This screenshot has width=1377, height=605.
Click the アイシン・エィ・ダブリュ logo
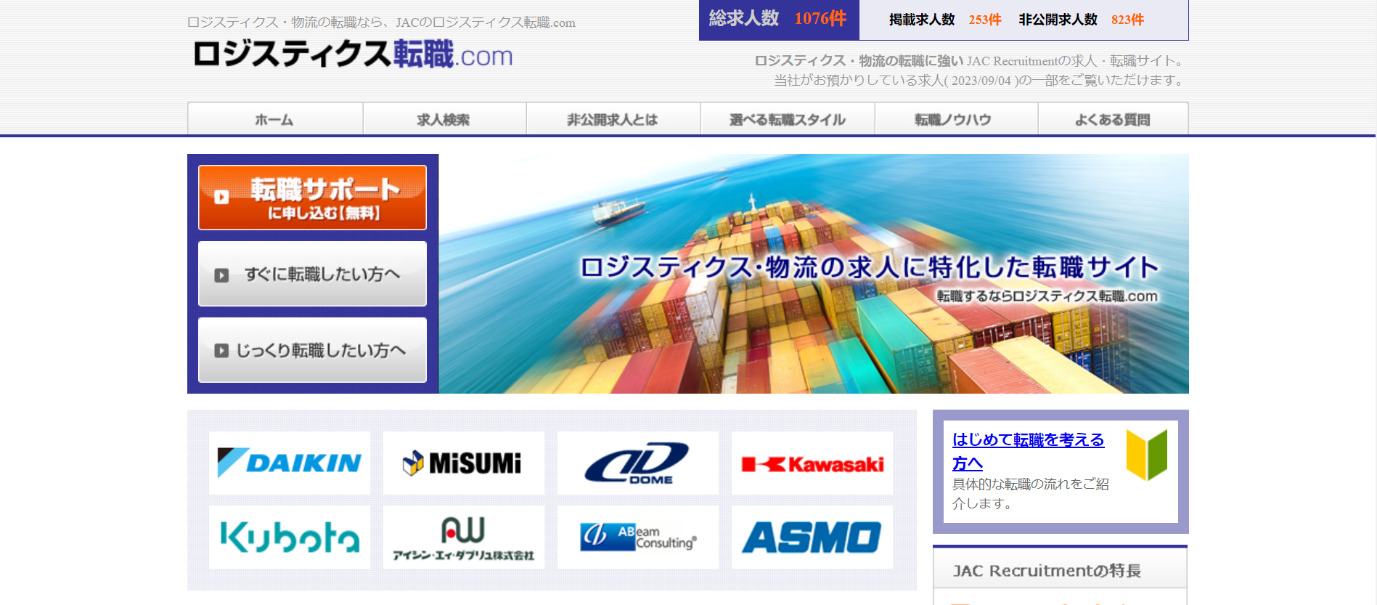pyautogui.click(x=463, y=537)
